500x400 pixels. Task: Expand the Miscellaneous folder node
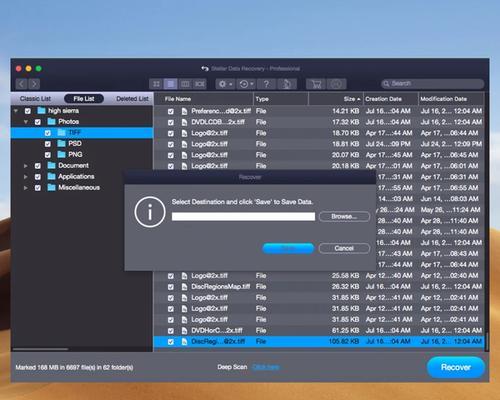coord(26,188)
